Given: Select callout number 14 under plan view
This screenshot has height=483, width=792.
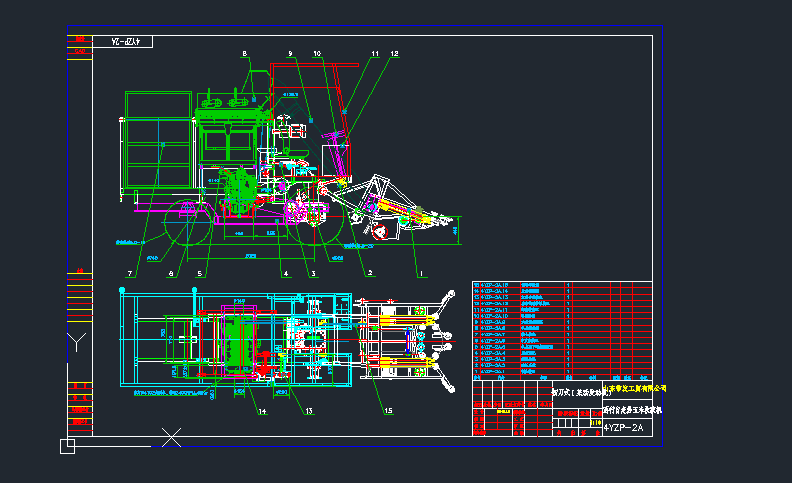Looking at the screenshot, I should click(262, 411).
